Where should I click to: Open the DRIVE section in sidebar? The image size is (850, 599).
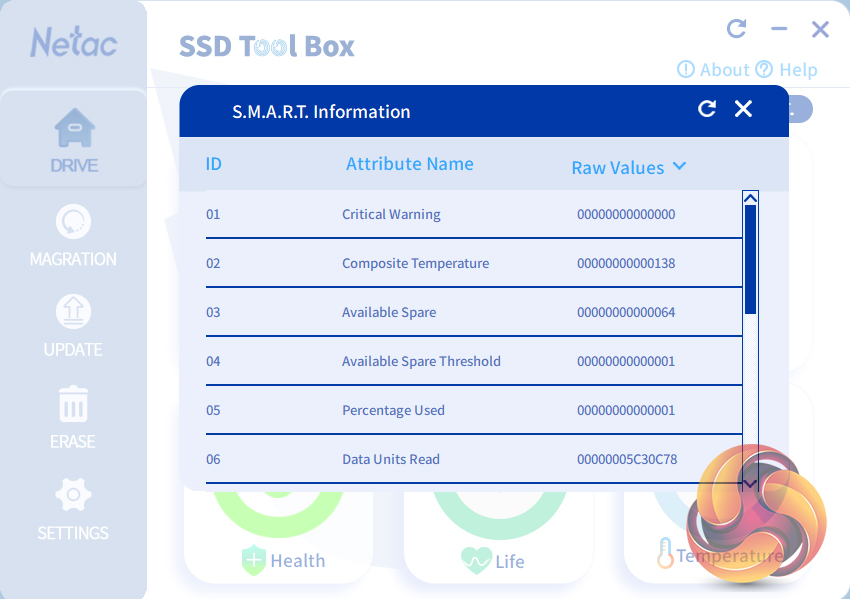pyautogui.click(x=74, y=140)
